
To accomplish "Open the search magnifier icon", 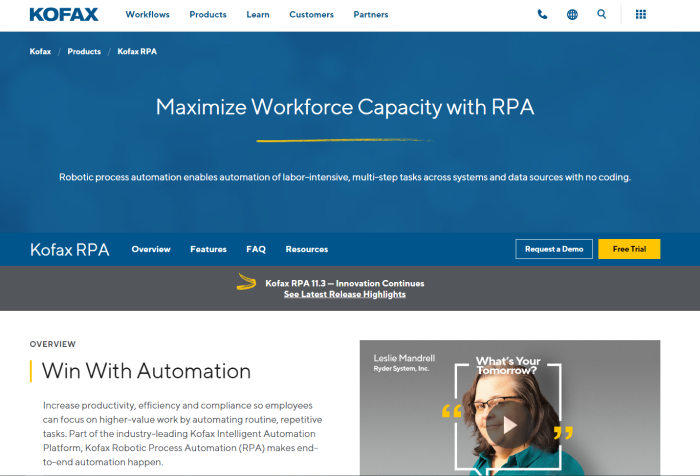I will pyautogui.click(x=601, y=15).
